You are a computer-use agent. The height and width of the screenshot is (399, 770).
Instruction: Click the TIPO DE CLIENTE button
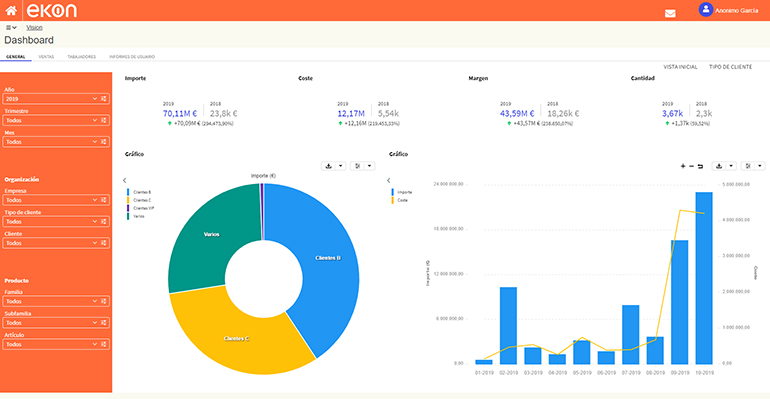pos(730,67)
